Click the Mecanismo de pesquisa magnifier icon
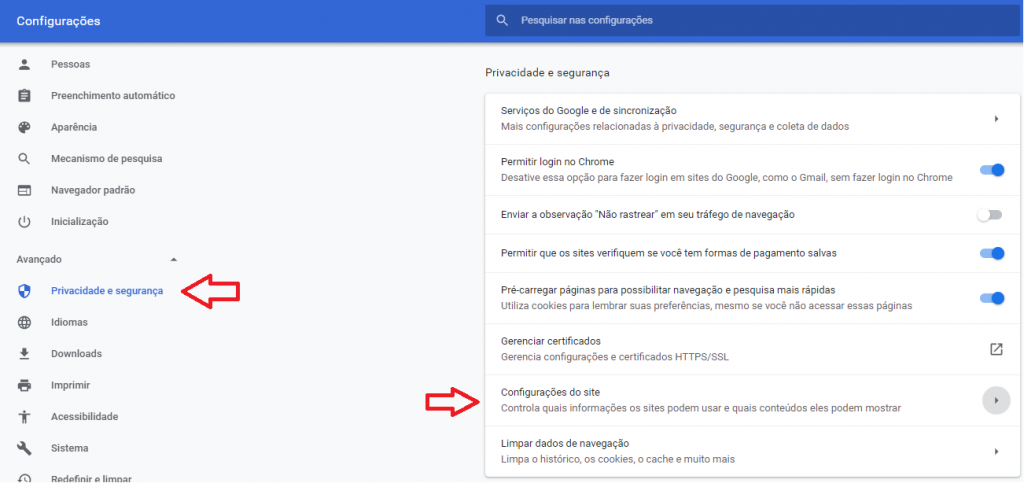The width and height of the screenshot is (1024, 483). tap(24, 159)
